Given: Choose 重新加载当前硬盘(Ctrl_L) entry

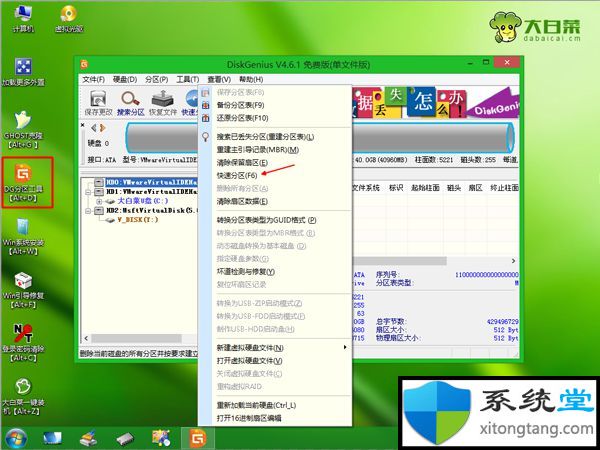Looking at the screenshot, I should [x=275, y=405].
